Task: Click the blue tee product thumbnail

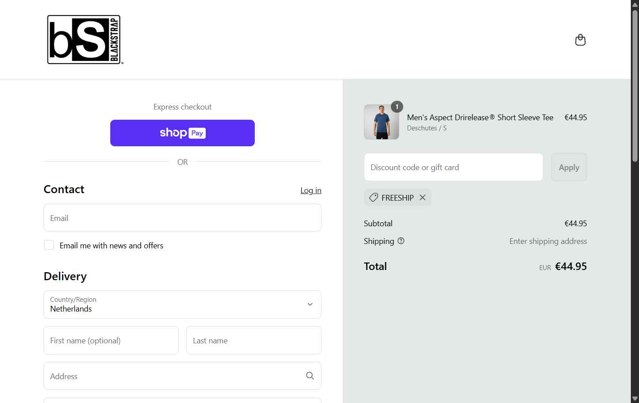Action: point(381,122)
